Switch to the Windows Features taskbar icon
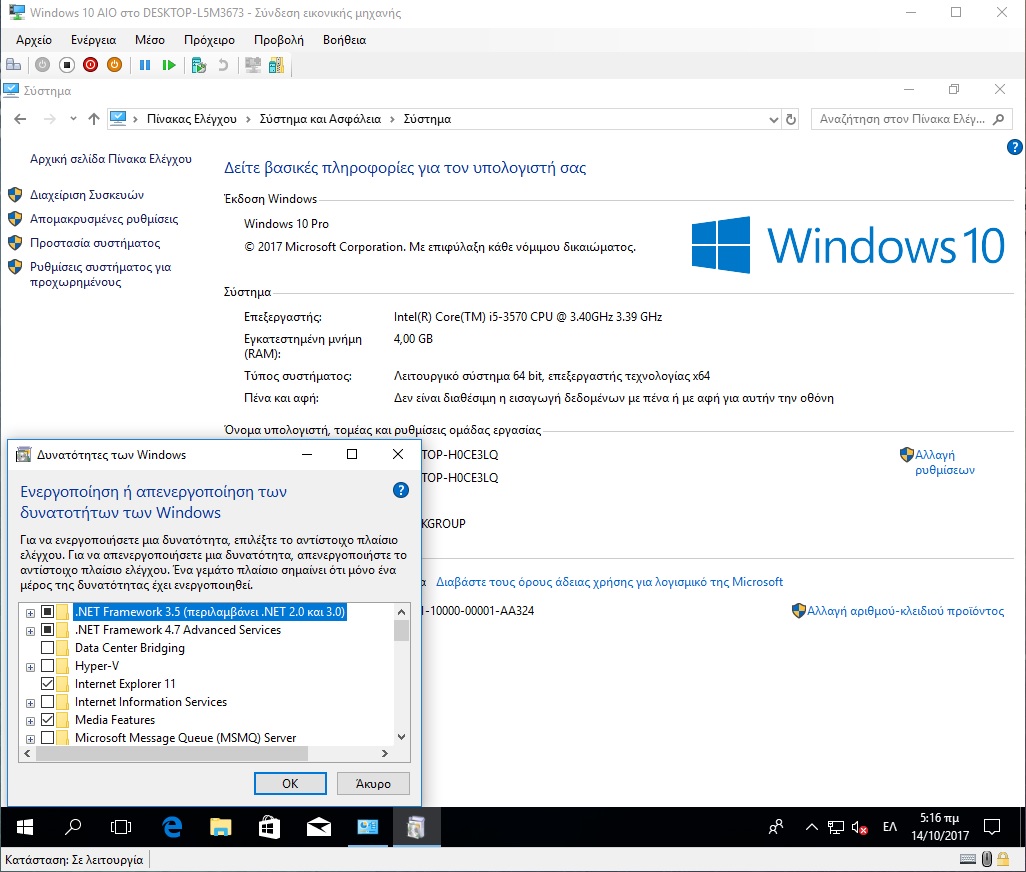1026x872 pixels. click(x=416, y=828)
